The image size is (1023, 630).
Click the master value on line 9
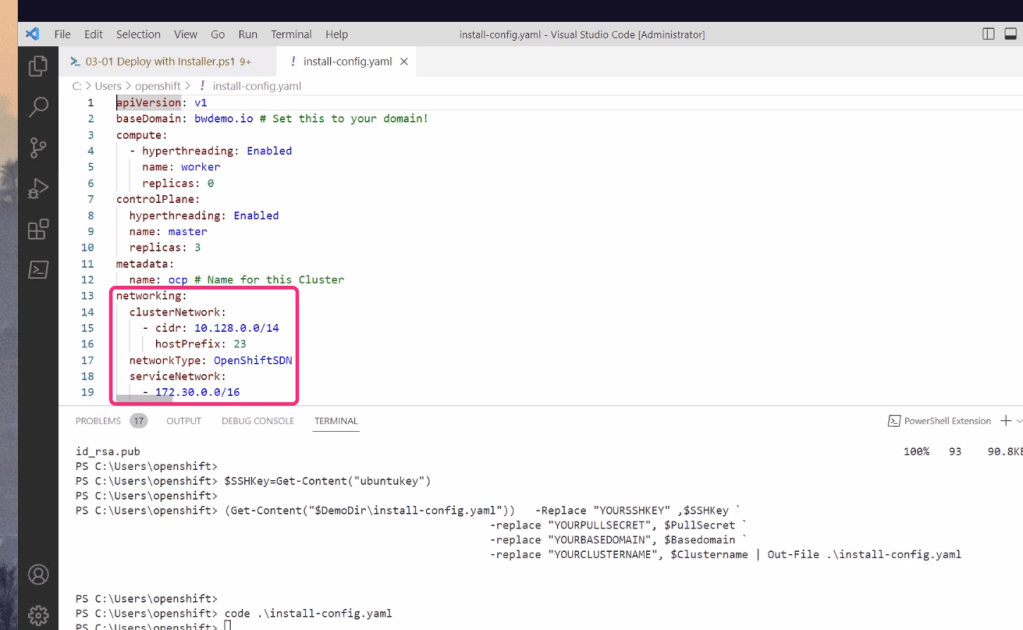[x=187, y=232]
